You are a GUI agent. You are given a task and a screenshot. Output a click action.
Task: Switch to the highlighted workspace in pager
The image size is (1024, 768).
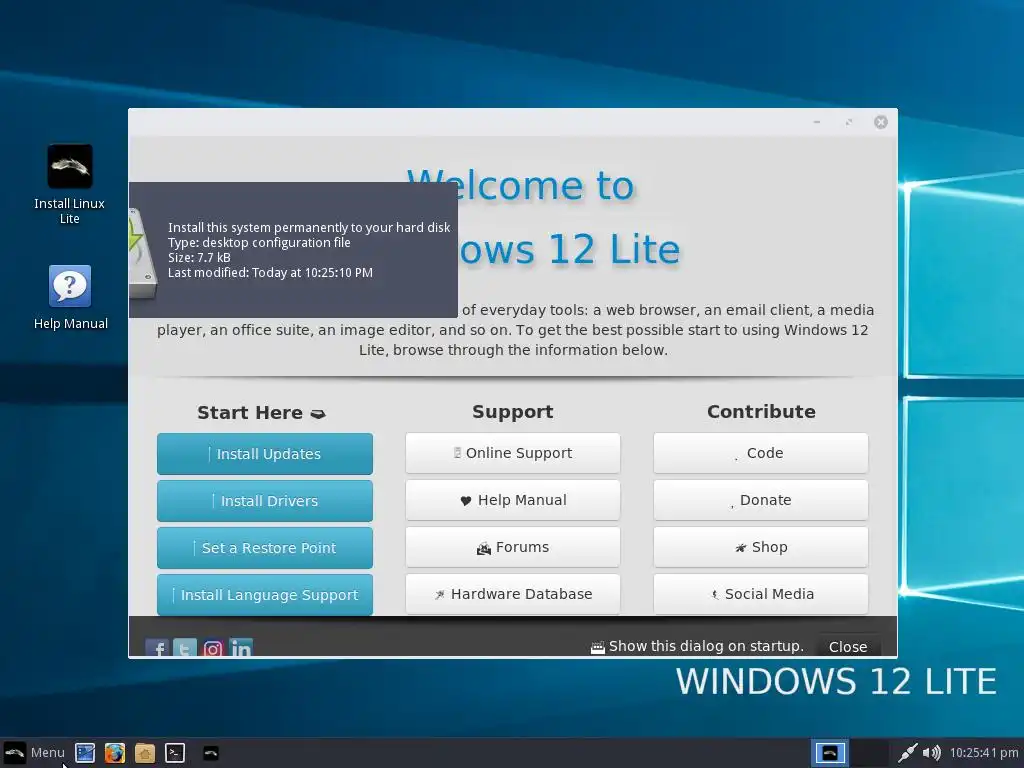click(x=830, y=753)
